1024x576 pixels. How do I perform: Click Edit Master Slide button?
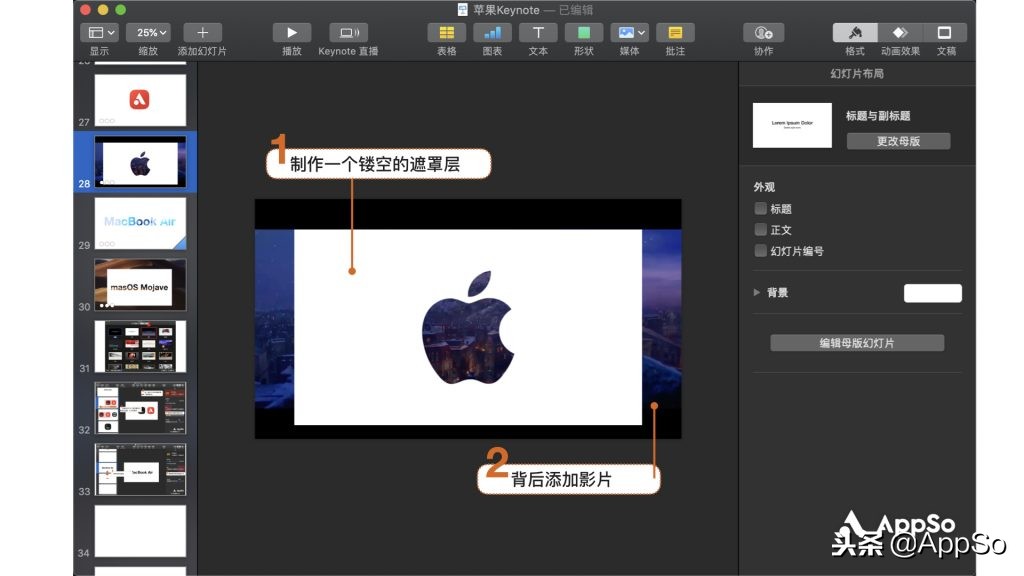856,342
